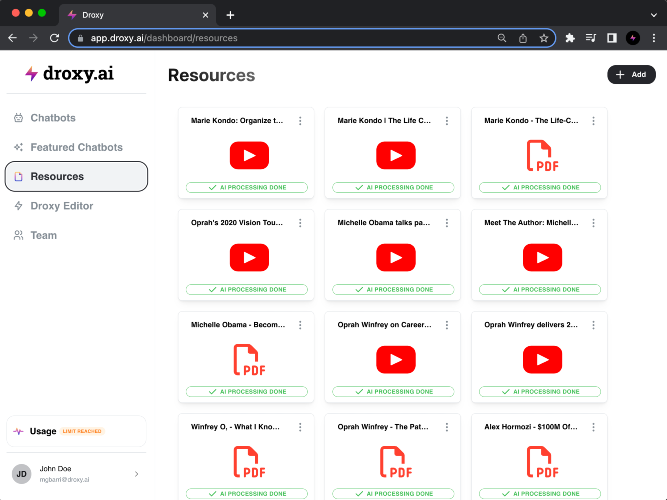The width and height of the screenshot is (667, 500).
Task: Click the share icon in address bar
Action: point(523,38)
